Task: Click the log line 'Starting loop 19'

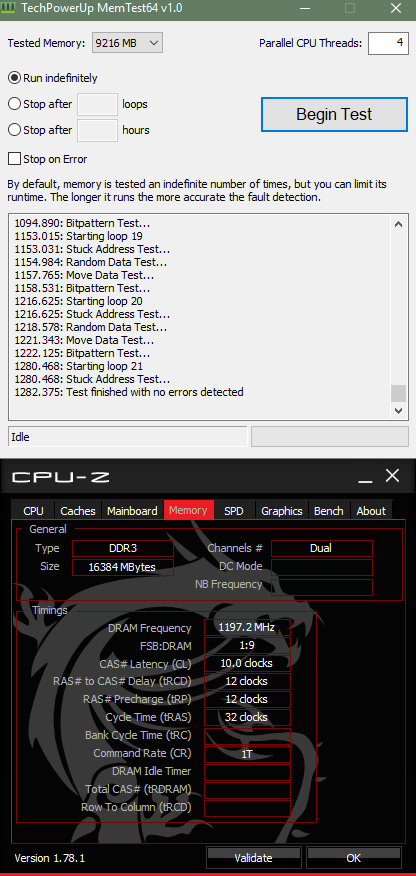Action: 79,236
